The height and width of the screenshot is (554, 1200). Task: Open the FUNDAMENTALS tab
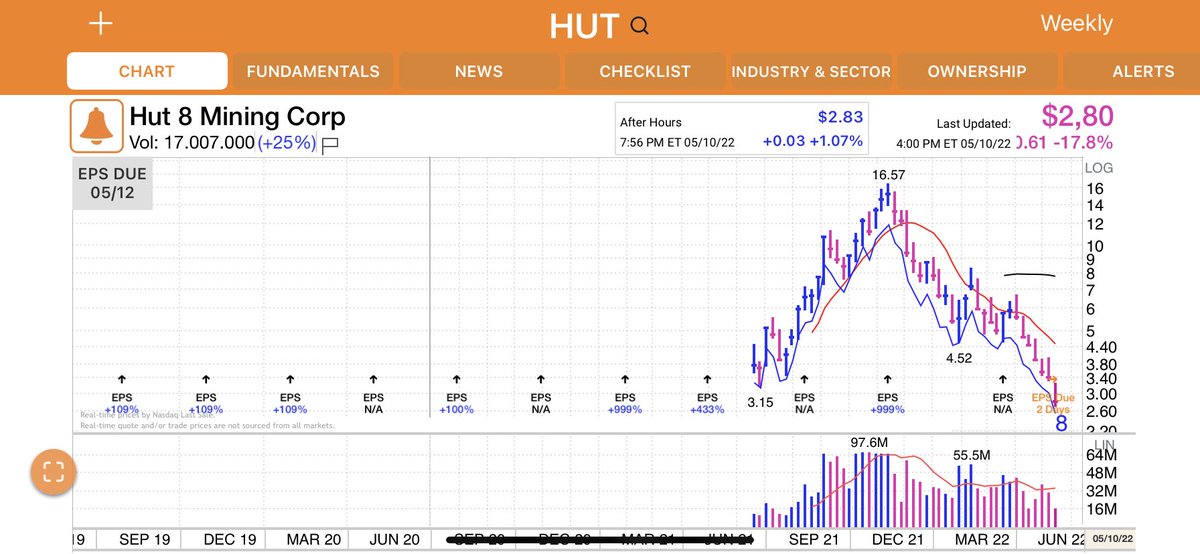coord(313,71)
